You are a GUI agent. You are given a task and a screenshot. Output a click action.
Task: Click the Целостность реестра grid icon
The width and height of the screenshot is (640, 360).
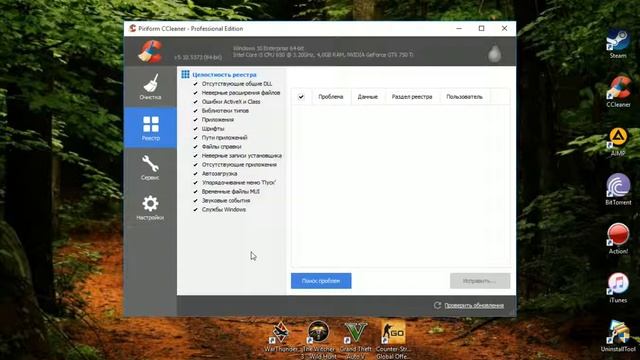click(x=185, y=74)
